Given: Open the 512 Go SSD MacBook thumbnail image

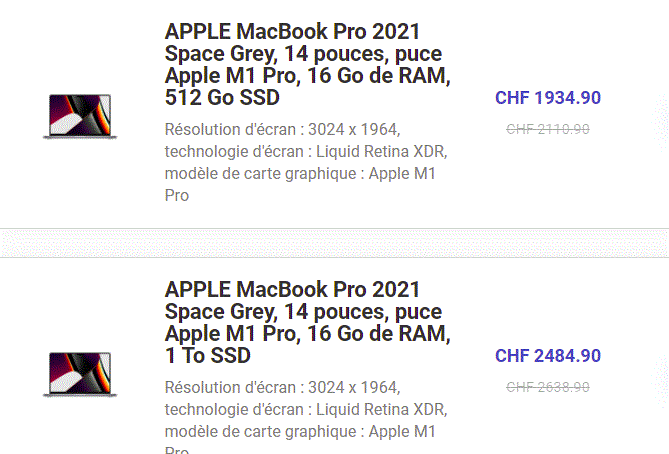Looking at the screenshot, I should (x=80, y=116).
